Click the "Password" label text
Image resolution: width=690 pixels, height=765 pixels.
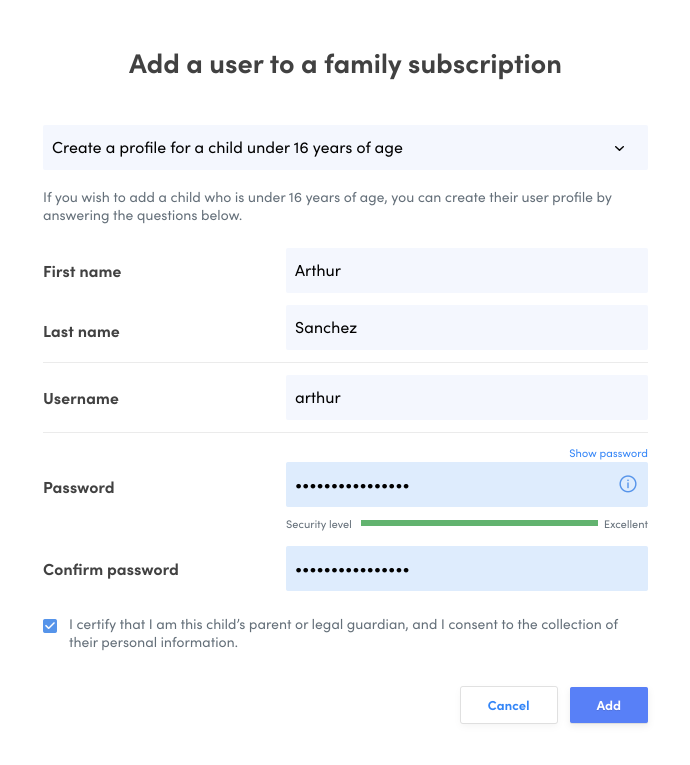[x=79, y=488]
